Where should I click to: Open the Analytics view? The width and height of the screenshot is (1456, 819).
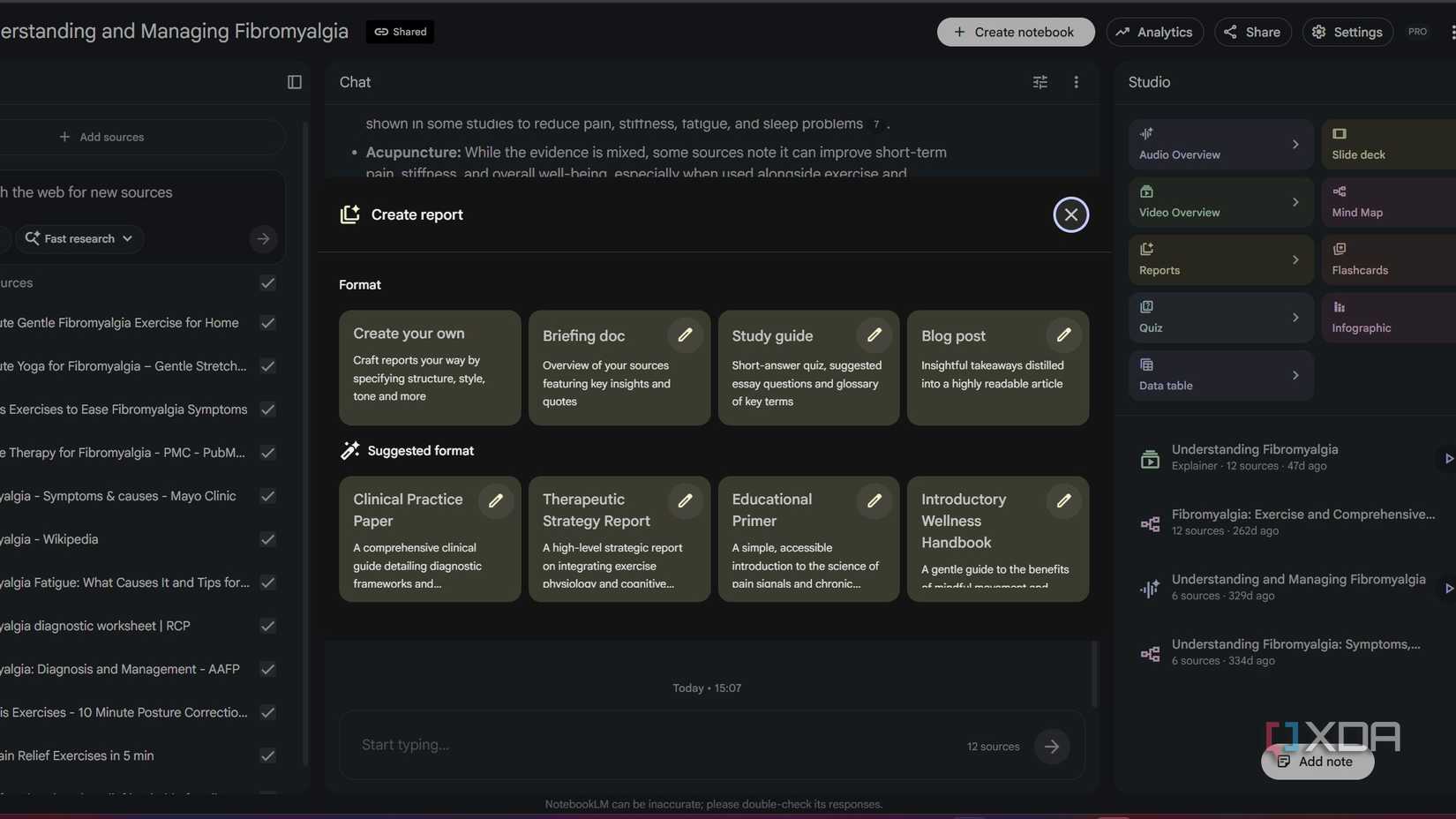[1154, 32]
